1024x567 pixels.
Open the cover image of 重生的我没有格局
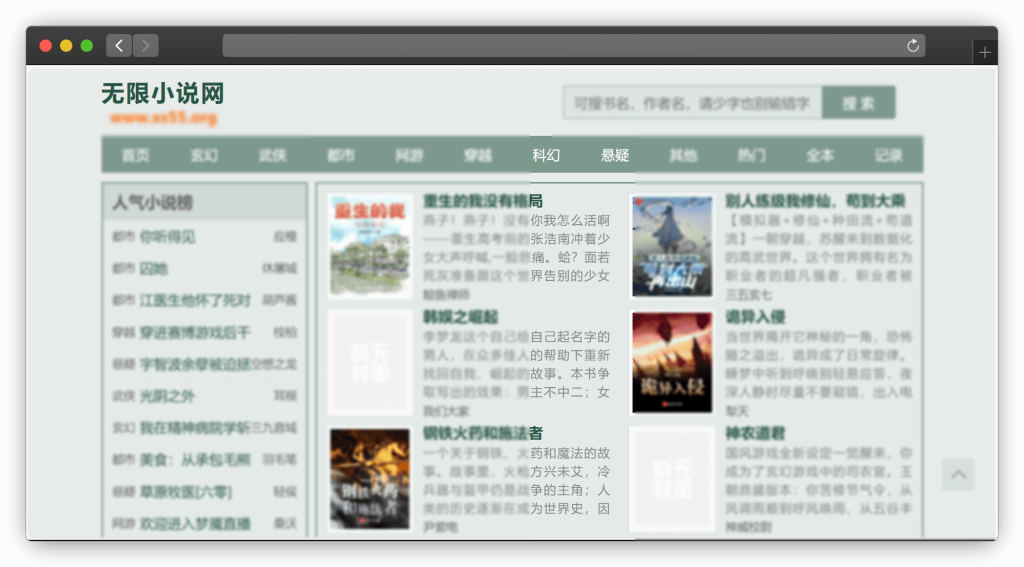[370, 246]
